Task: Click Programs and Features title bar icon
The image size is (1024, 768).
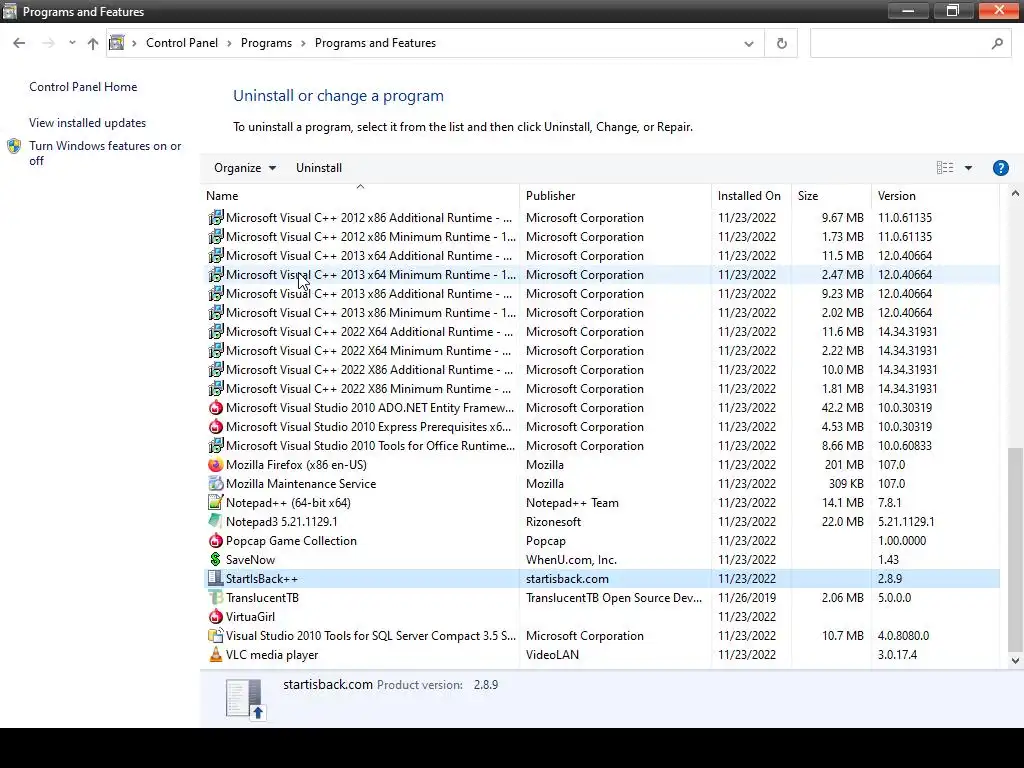Action: [10, 11]
